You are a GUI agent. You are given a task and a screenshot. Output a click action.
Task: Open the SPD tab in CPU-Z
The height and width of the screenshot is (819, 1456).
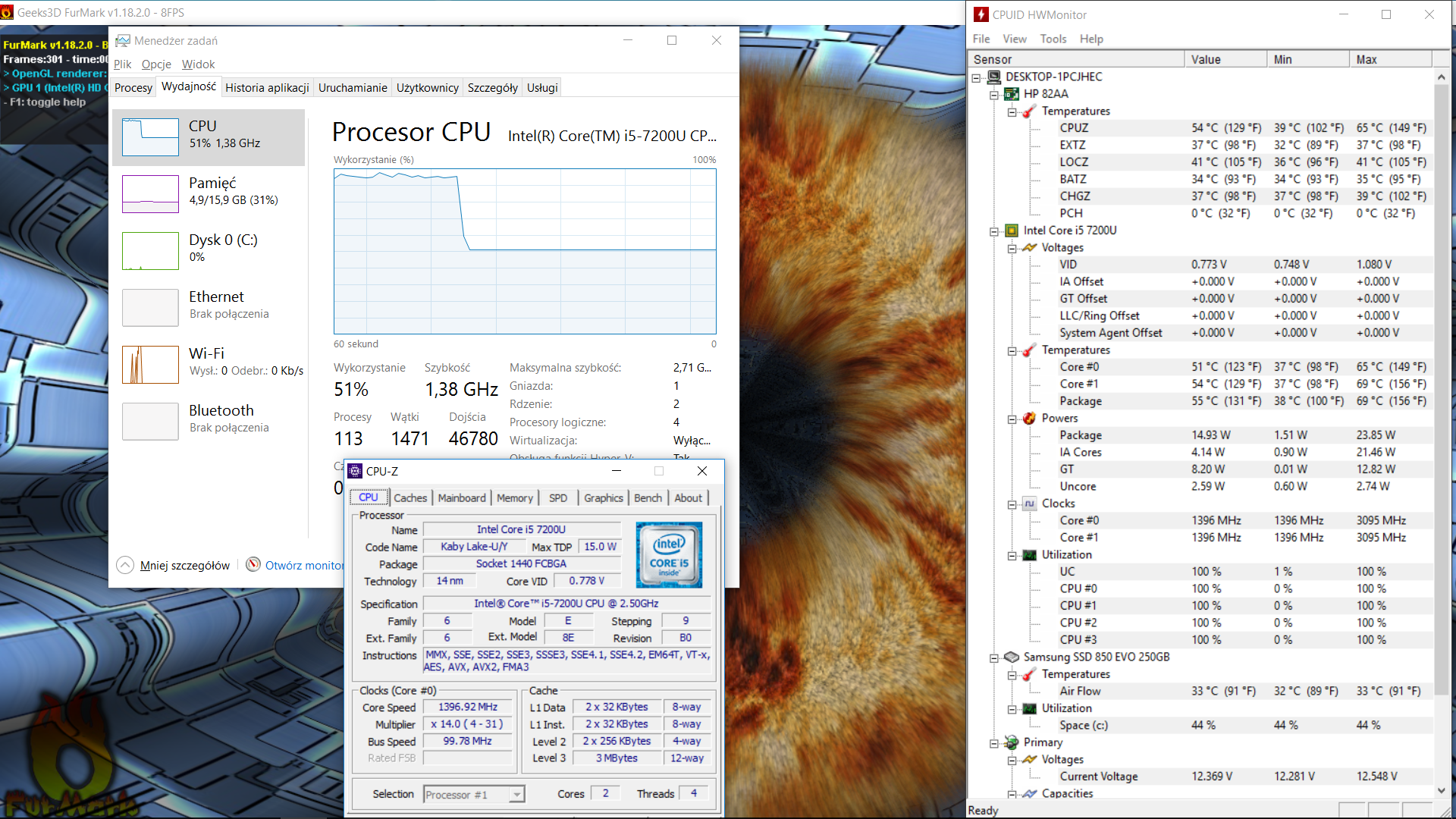[x=558, y=497]
